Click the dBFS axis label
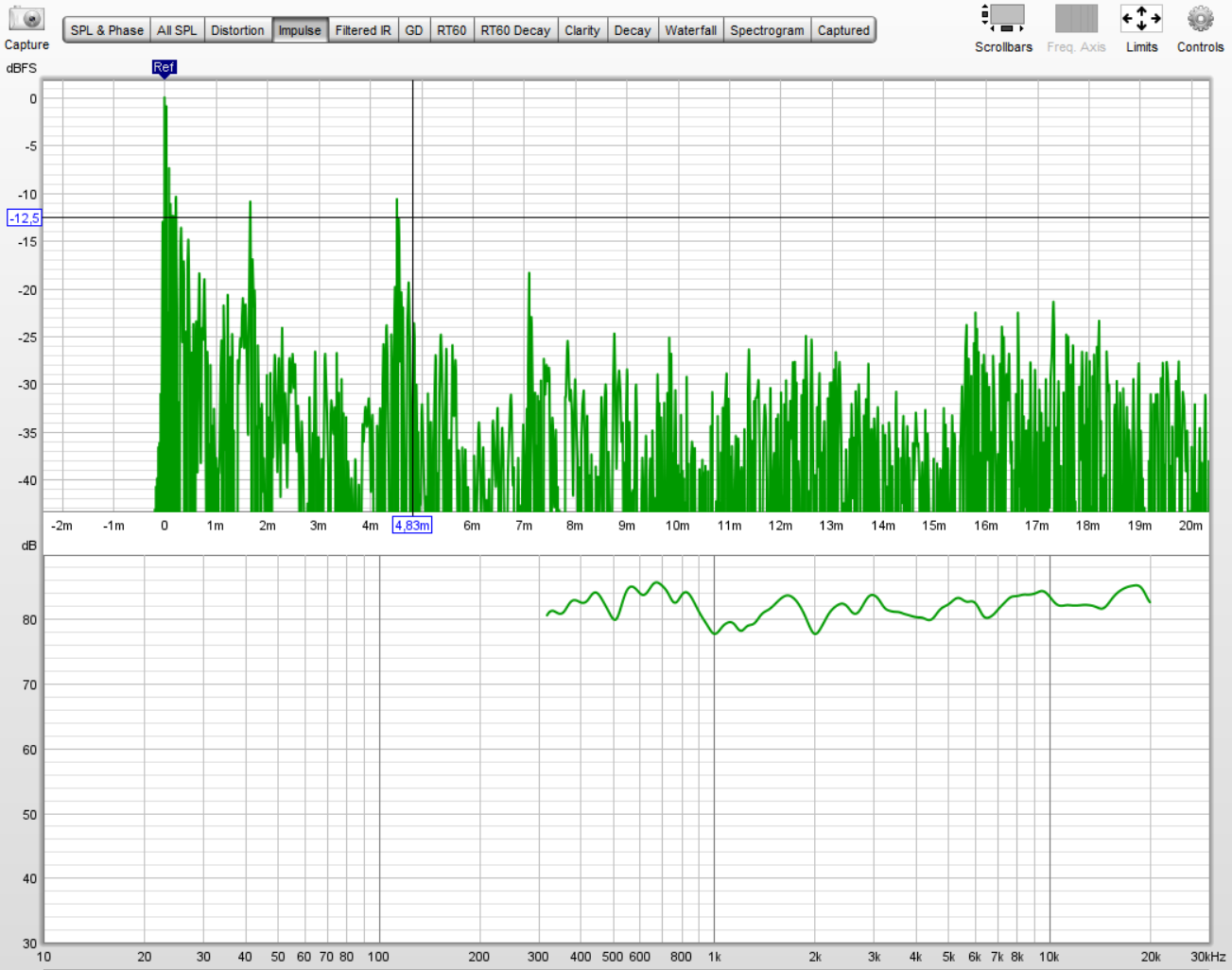Image resolution: width=1232 pixels, height=970 pixels. tap(21, 68)
